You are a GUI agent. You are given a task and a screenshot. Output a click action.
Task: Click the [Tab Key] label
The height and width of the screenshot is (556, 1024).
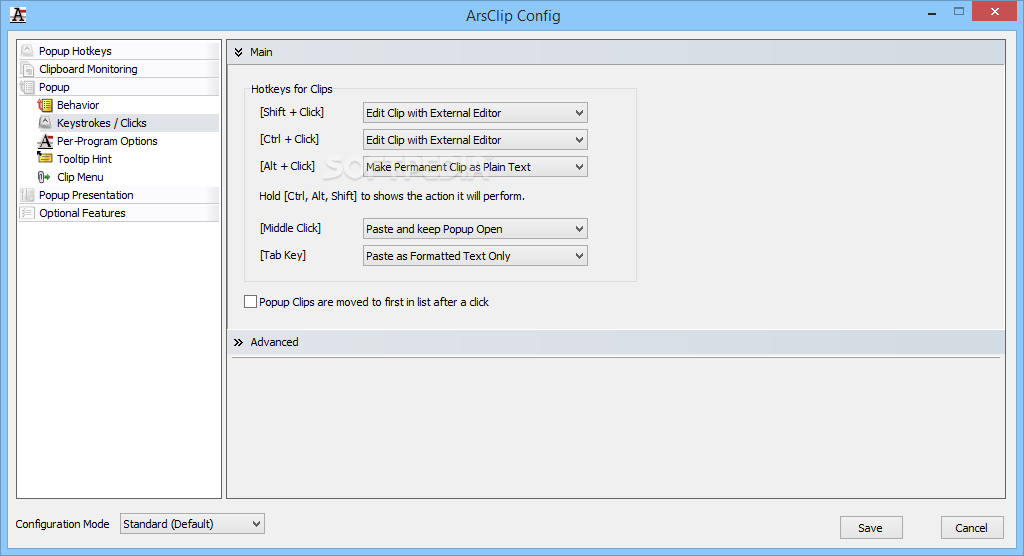pyautogui.click(x=283, y=255)
